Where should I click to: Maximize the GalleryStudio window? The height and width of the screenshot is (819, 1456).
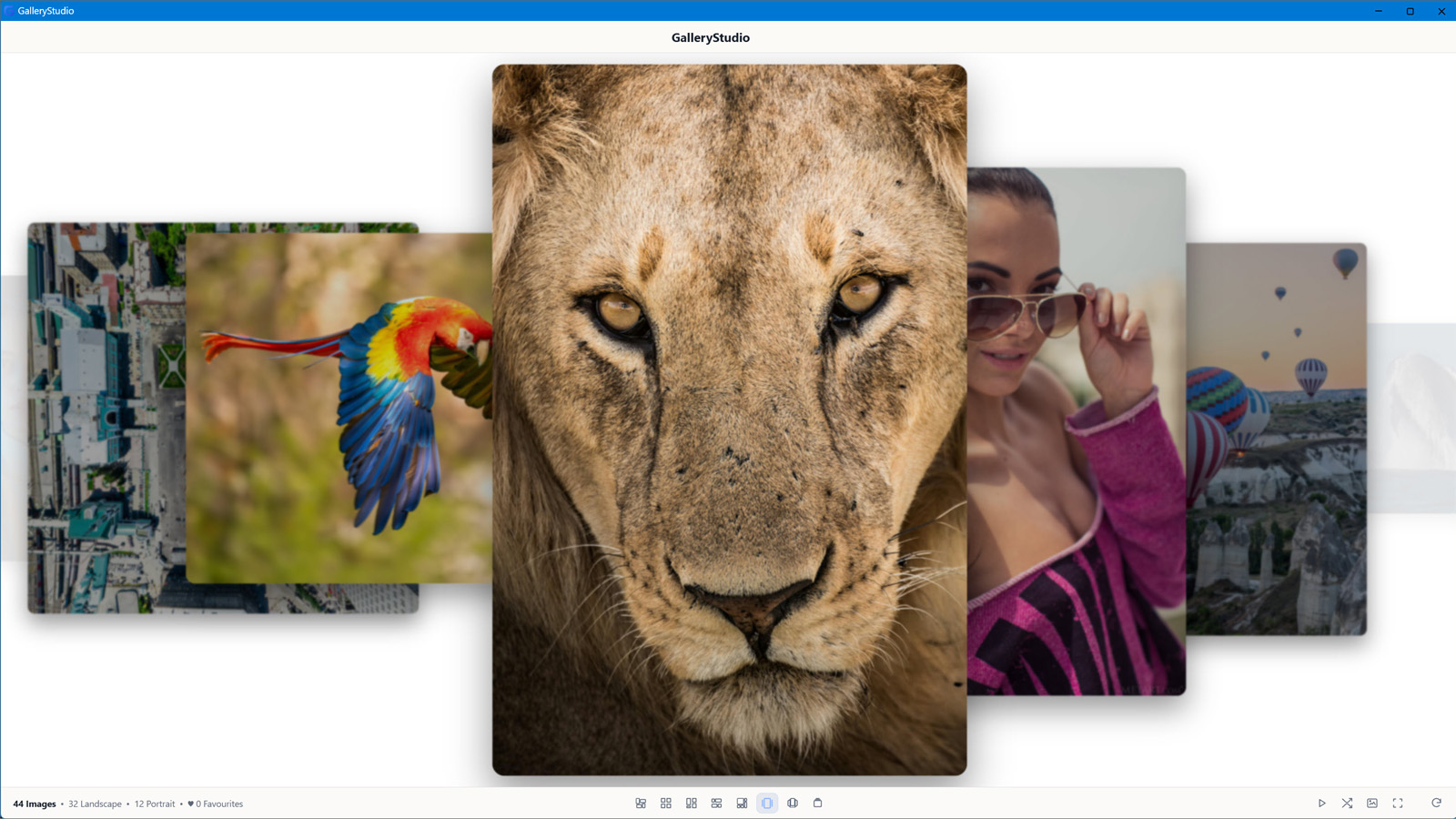pos(1410,11)
